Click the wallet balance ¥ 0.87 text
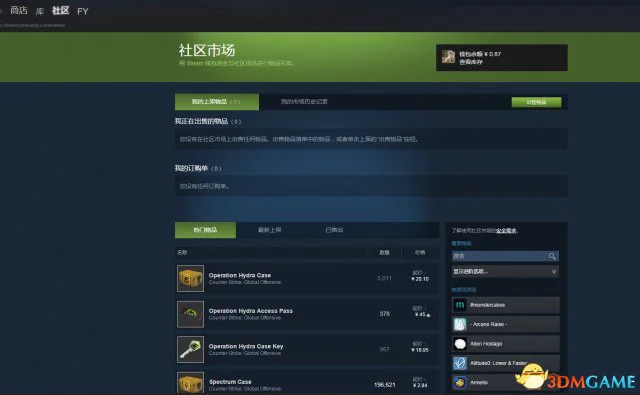The width and height of the screenshot is (640, 395). tap(480, 54)
